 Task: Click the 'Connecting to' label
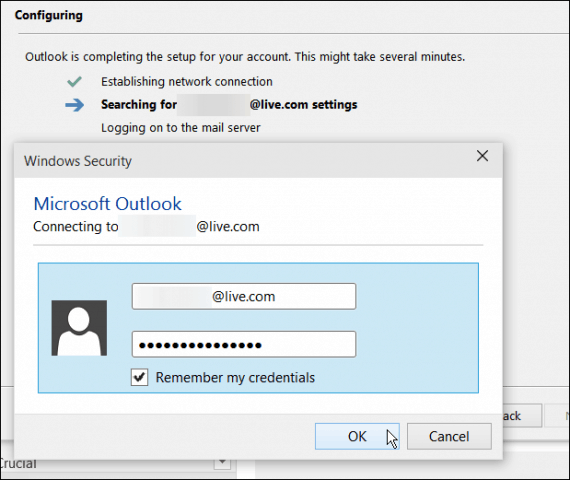[x=76, y=227]
